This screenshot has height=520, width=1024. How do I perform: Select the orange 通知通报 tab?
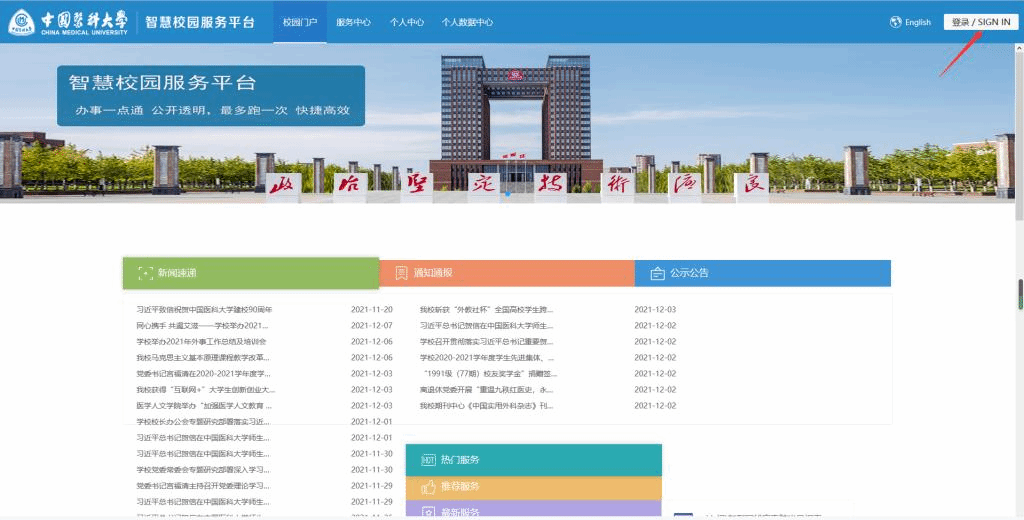pyautogui.click(x=507, y=273)
